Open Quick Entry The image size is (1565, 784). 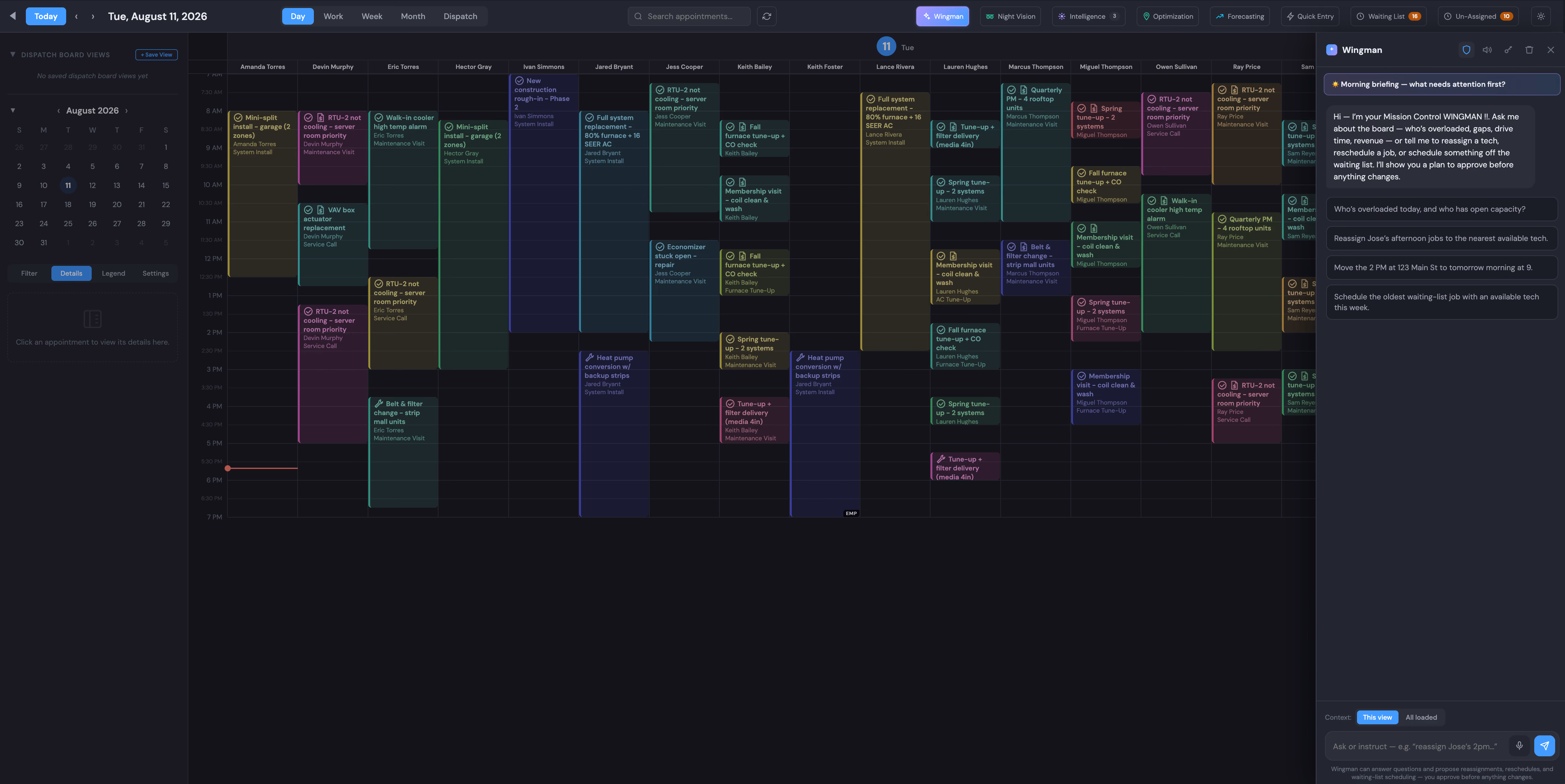coord(1311,16)
